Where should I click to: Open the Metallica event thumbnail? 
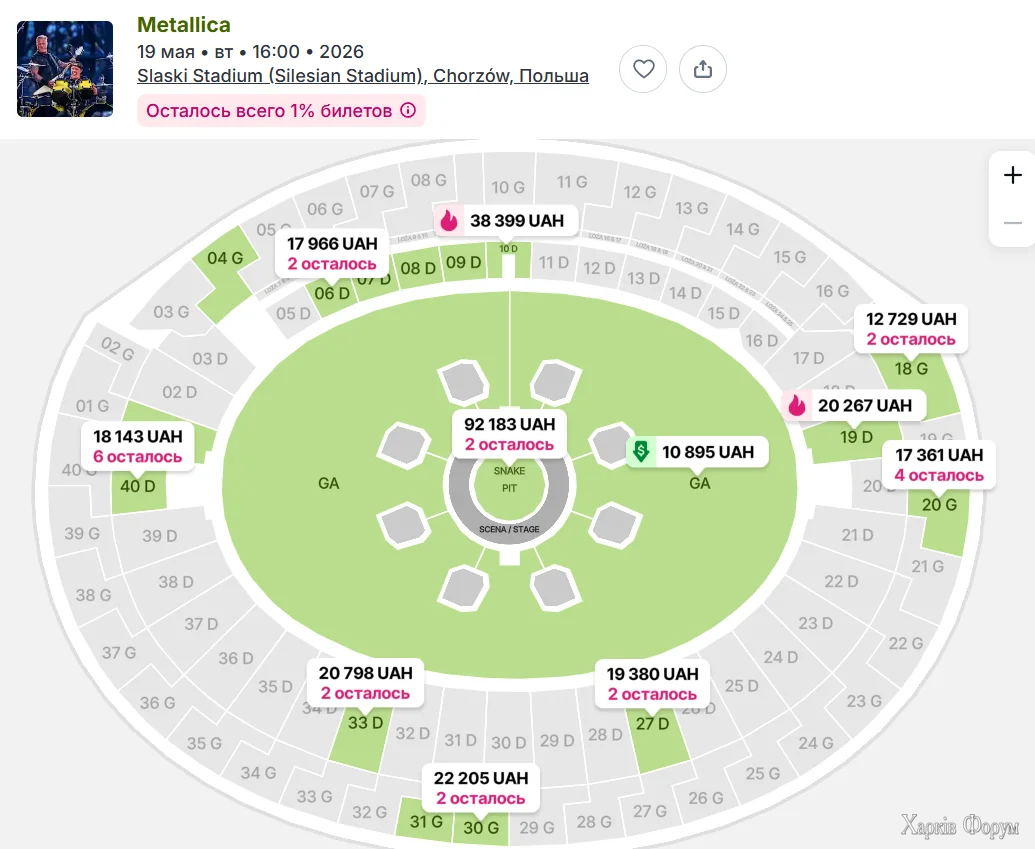(65, 69)
